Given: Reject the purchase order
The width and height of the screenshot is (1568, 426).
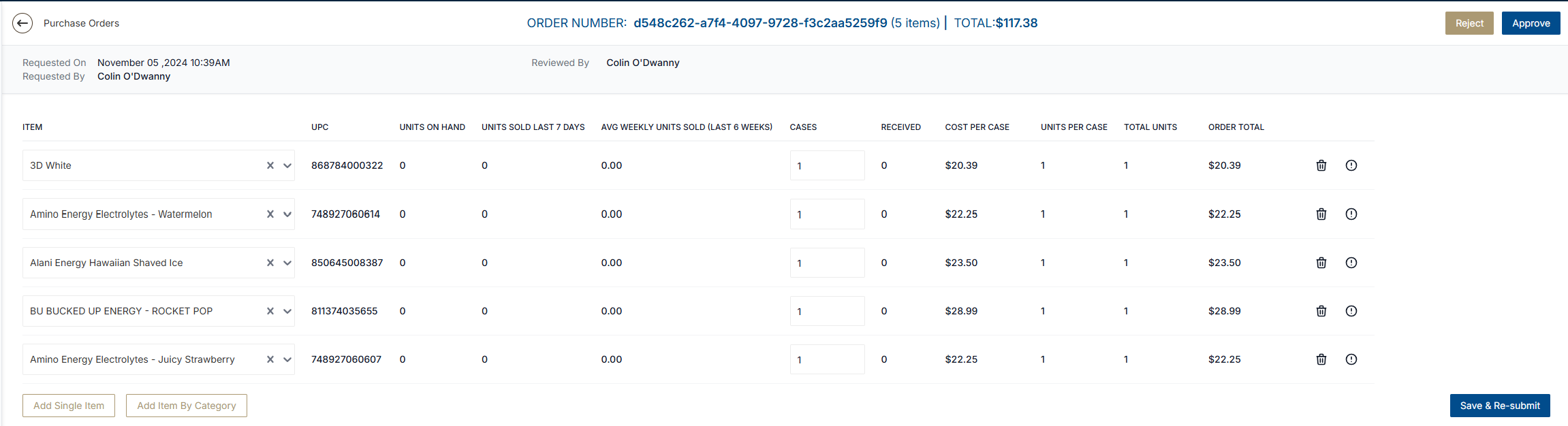Looking at the screenshot, I should pyautogui.click(x=1469, y=23).
